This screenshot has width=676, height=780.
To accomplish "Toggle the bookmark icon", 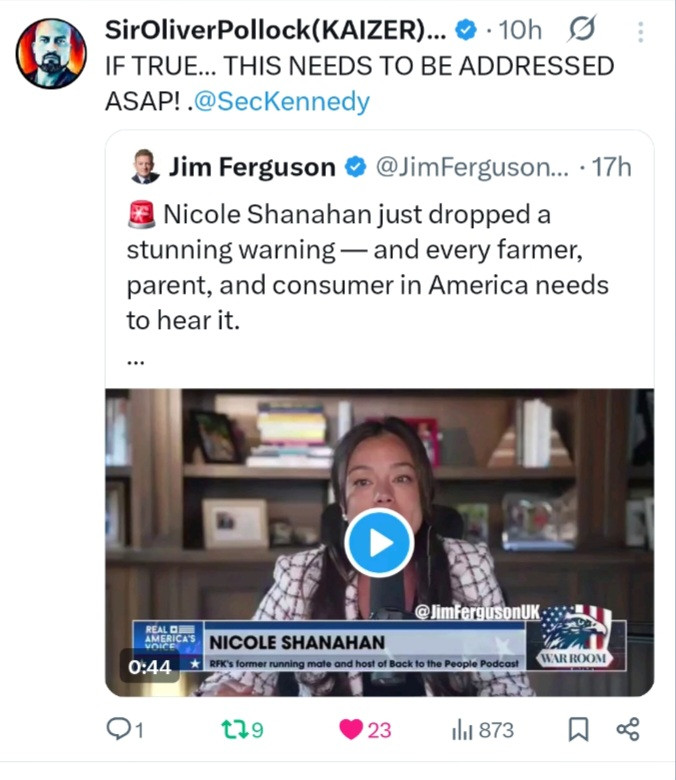I will (579, 730).
